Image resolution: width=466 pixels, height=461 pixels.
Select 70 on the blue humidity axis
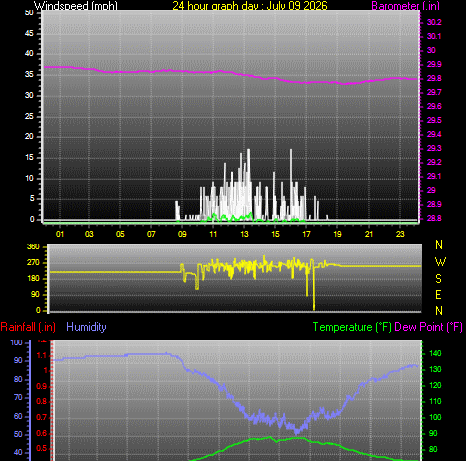click(18, 398)
